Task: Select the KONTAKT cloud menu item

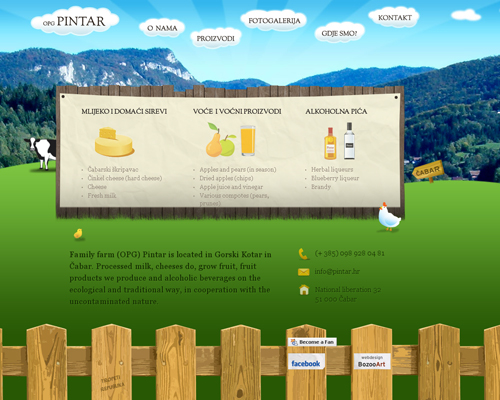Action: tap(394, 17)
